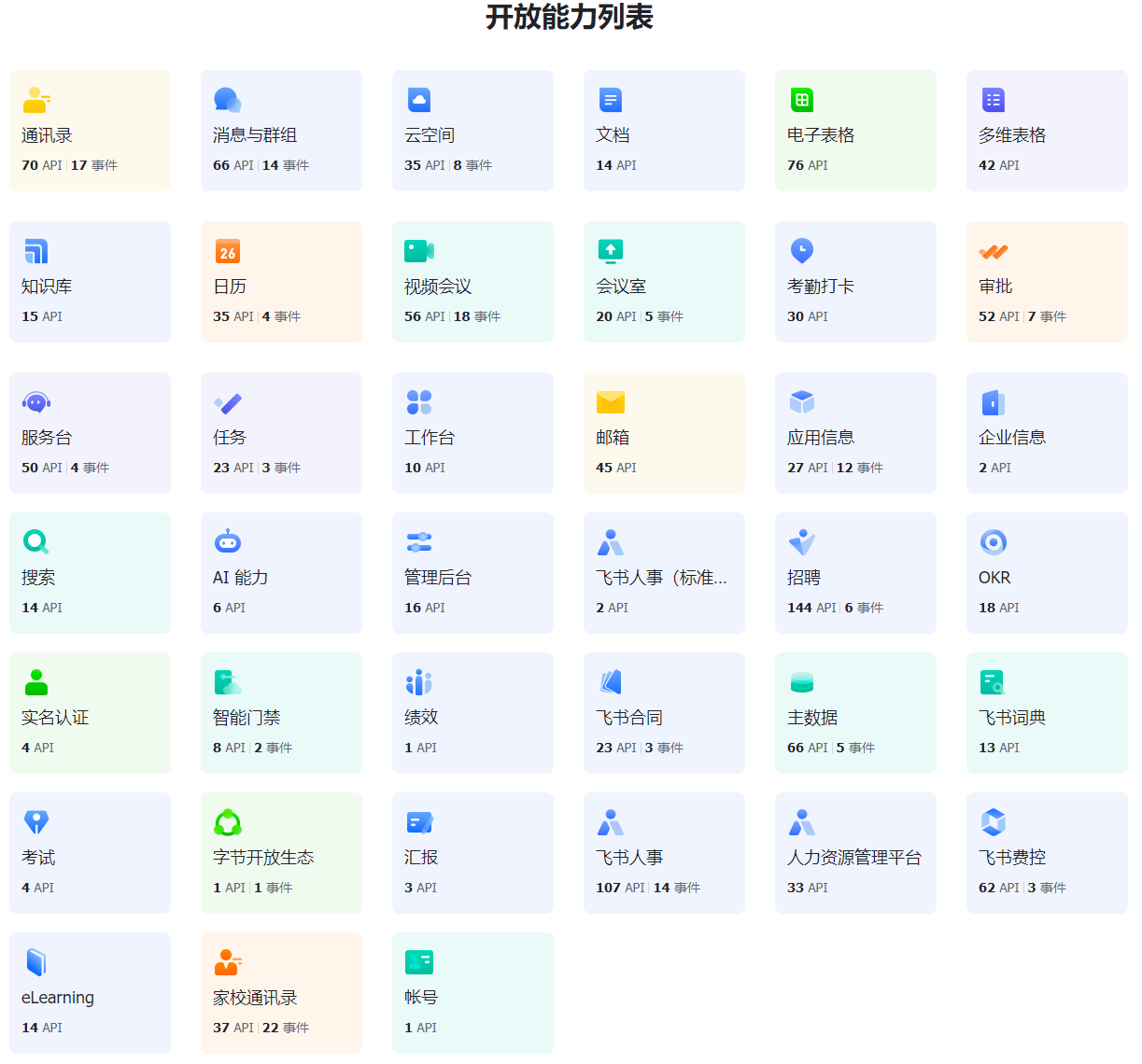The image size is (1142, 1064).
Task: Open the 人力资源管理平台 title link
Action: [853, 858]
